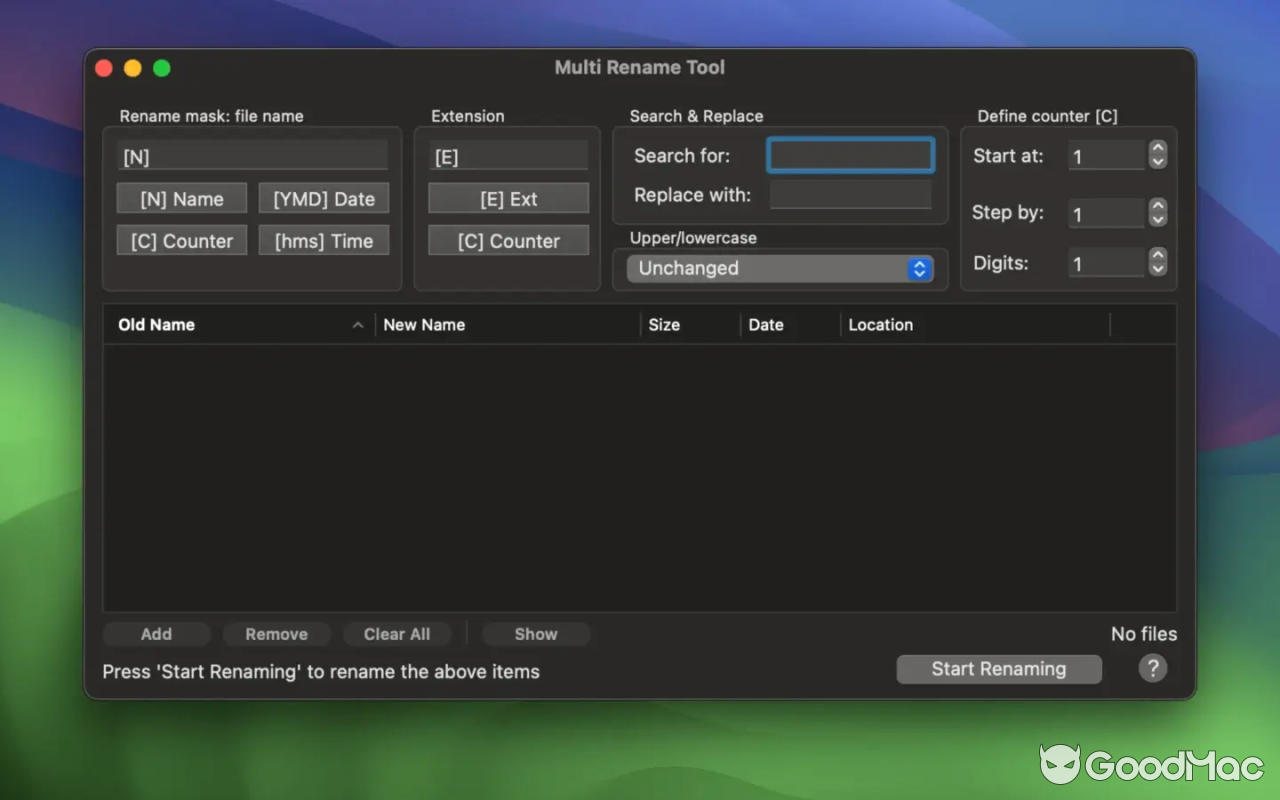Sort files by the Old Name column
This screenshot has width=1280, height=800.
point(156,324)
